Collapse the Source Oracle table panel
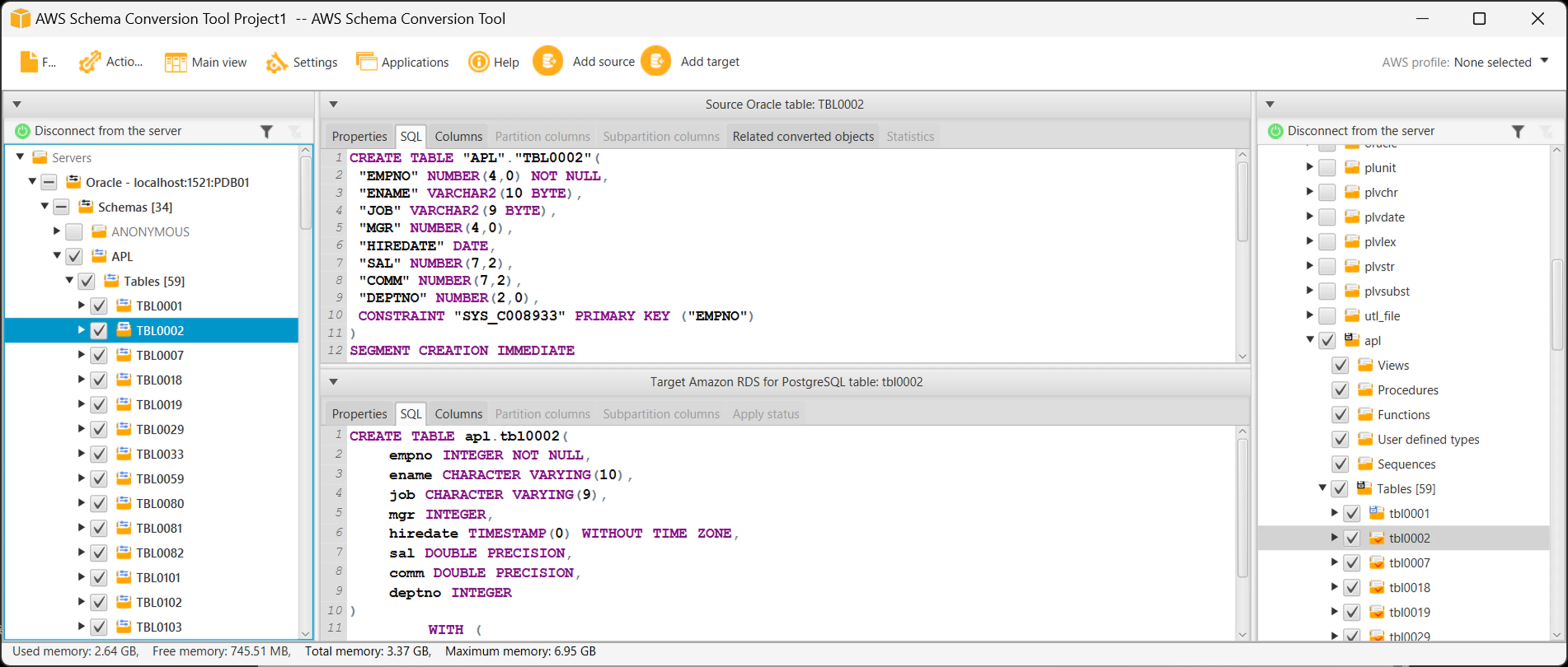 tap(333, 104)
